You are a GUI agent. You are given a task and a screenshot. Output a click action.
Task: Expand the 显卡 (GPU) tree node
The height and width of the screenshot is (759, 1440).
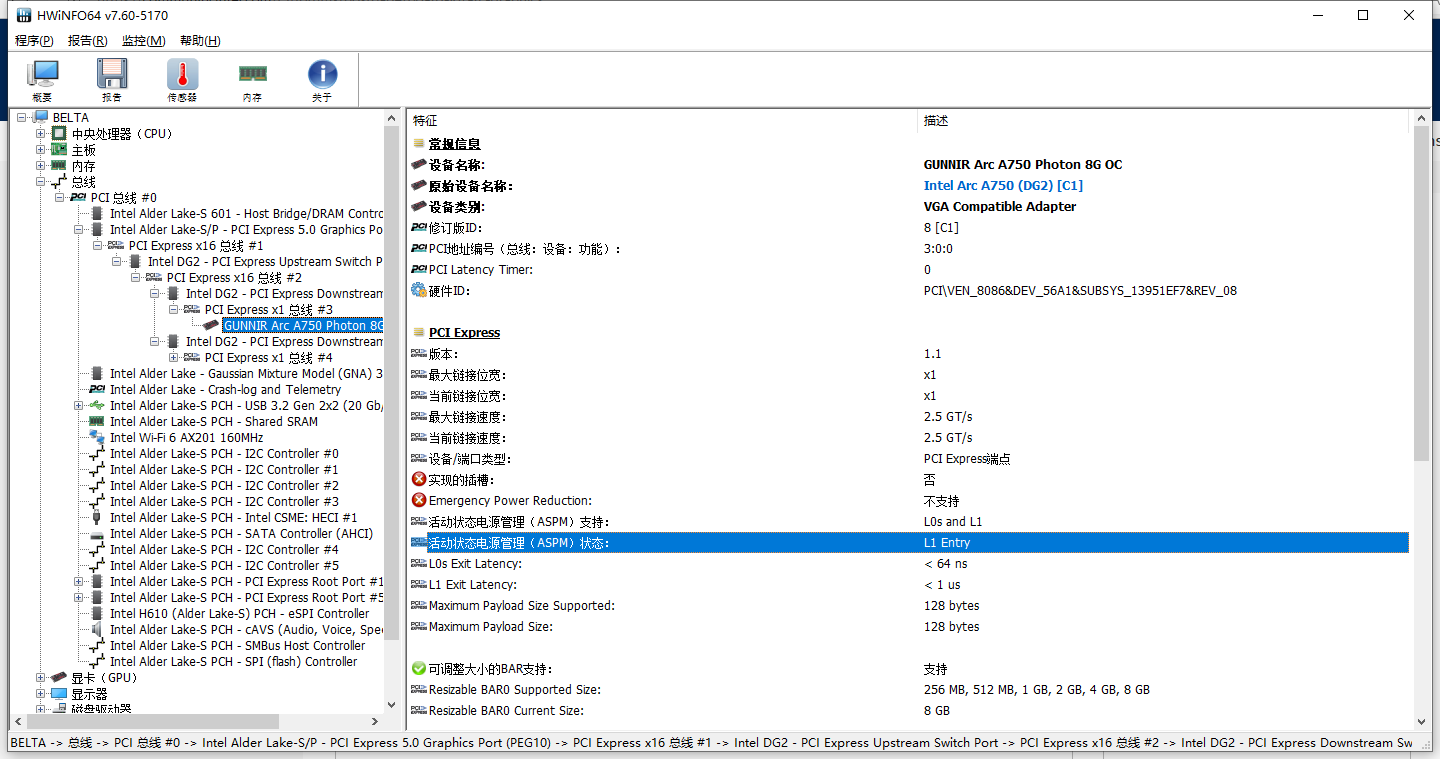coord(41,678)
